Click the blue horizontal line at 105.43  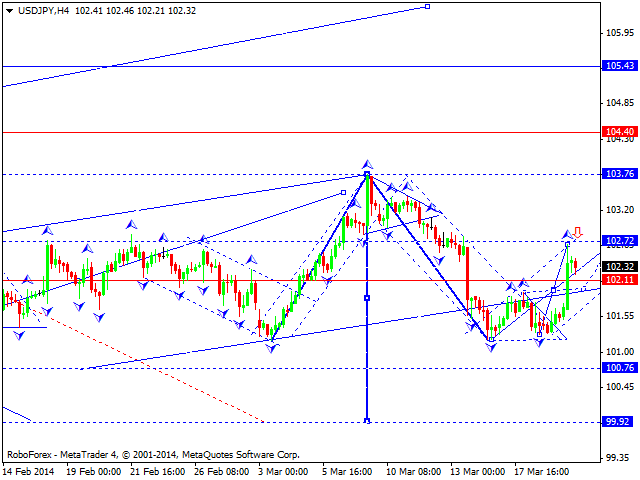click(300, 66)
